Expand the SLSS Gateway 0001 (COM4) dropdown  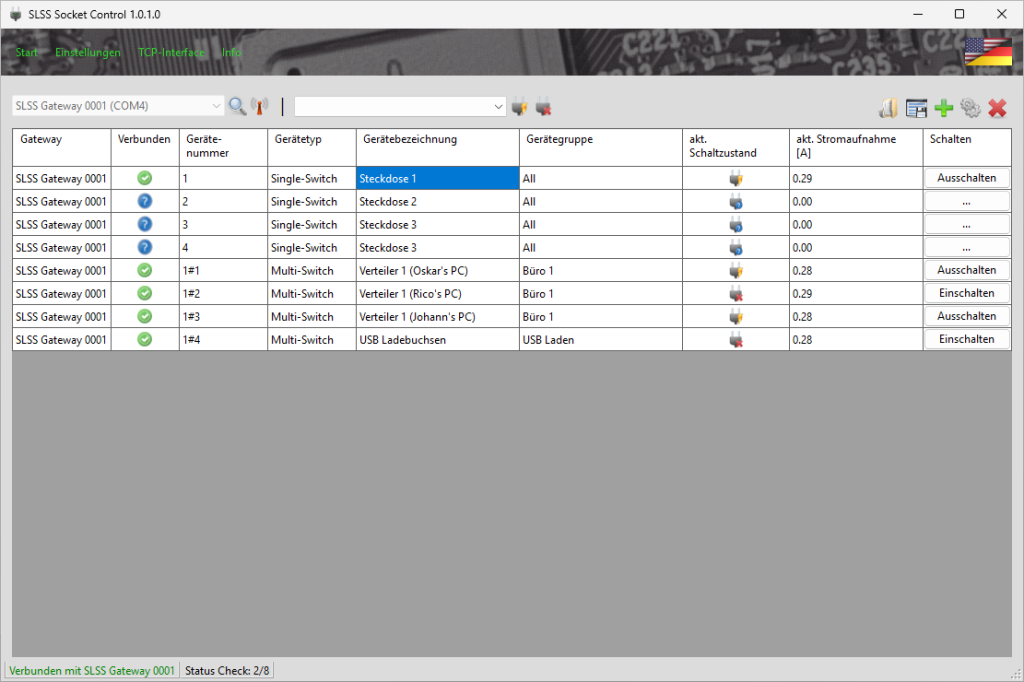pos(218,106)
